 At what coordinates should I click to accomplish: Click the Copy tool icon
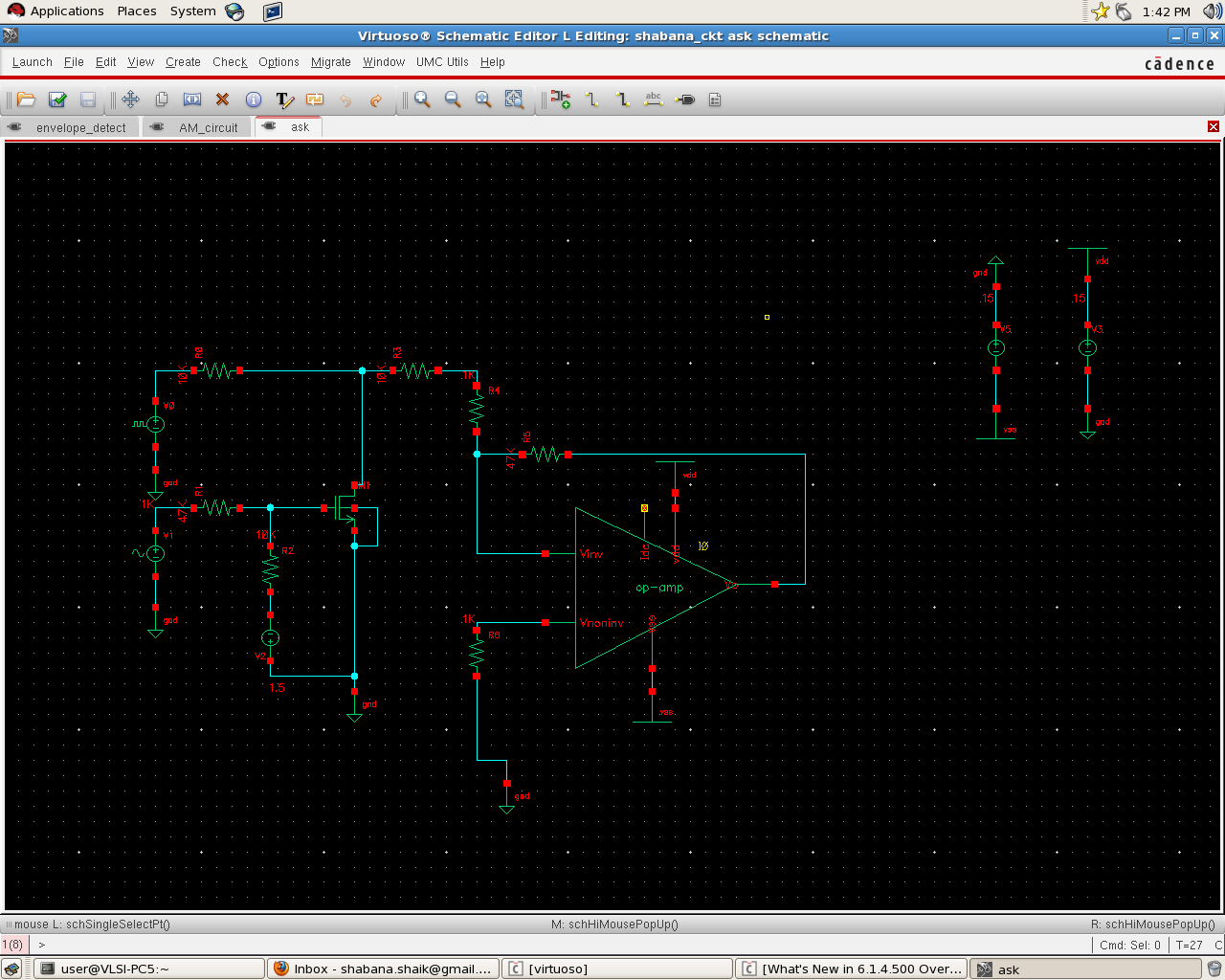[162, 100]
